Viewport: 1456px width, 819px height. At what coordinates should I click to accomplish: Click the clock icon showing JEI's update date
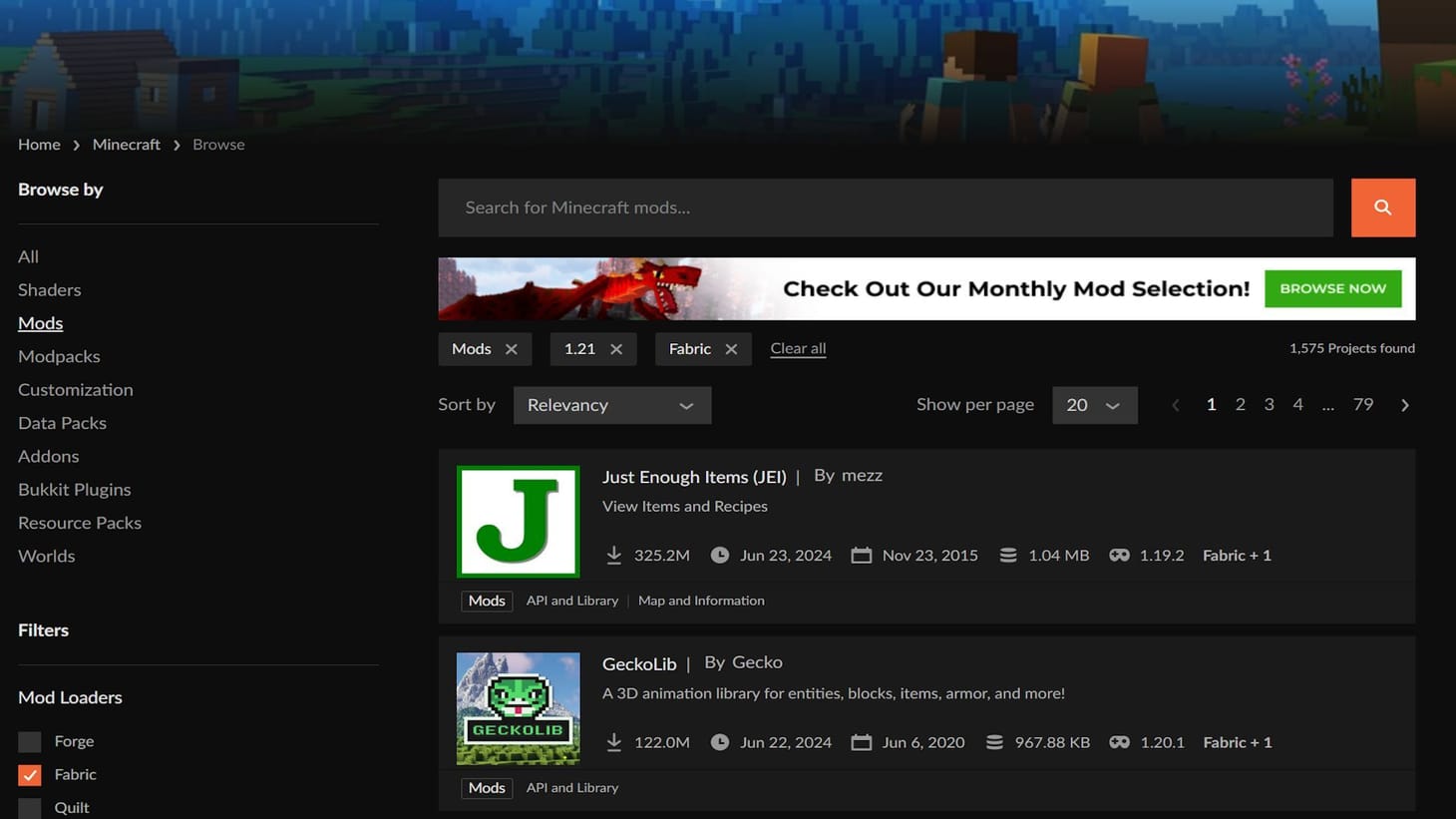pyautogui.click(x=719, y=555)
